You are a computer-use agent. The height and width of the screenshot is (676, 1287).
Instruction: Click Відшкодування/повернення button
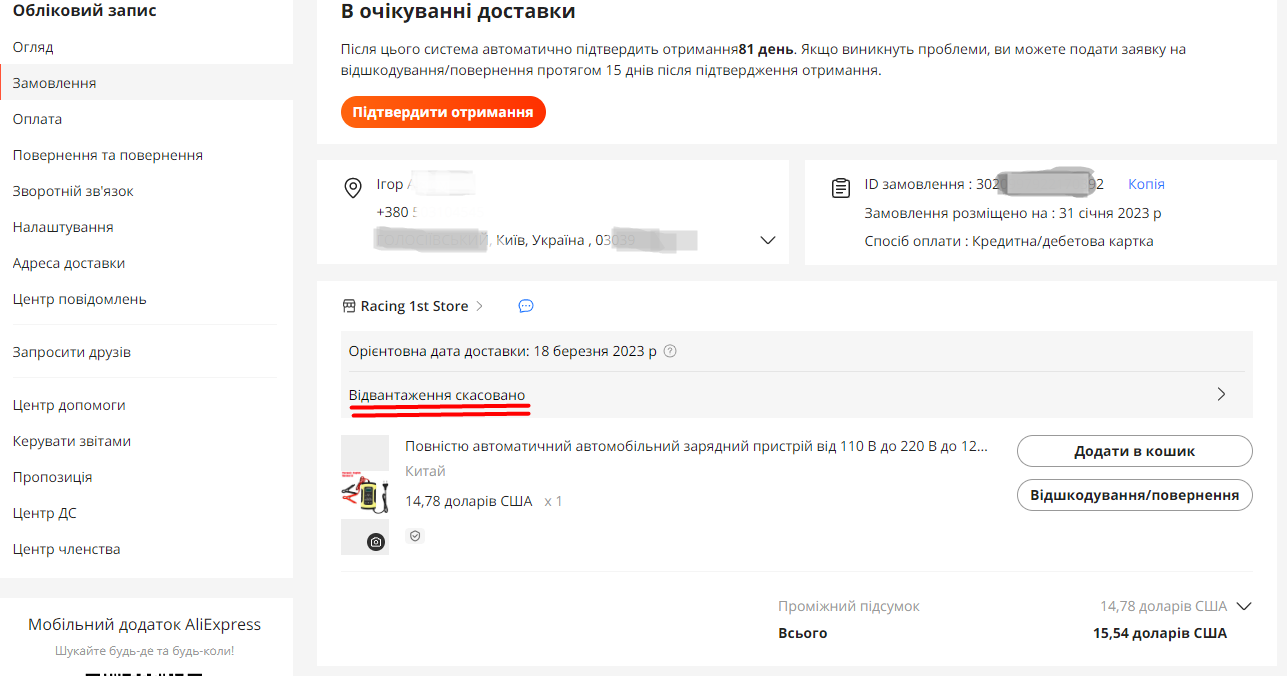pos(1135,495)
